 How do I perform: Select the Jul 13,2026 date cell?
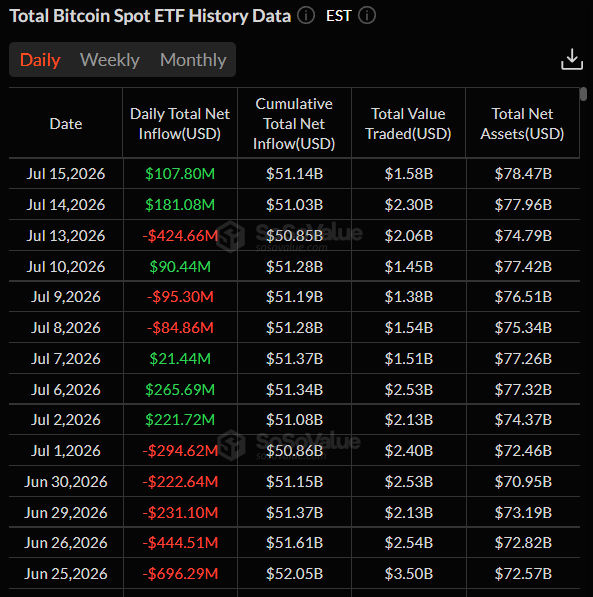click(x=66, y=236)
